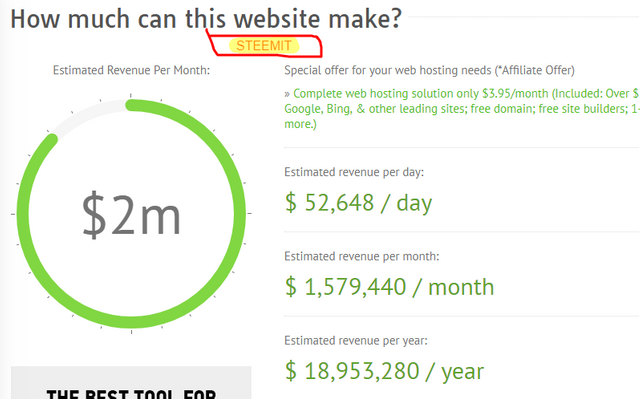Image resolution: width=640 pixels, height=399 pixels.
Task: Select the '$ 52,648 / day' value
Action: pyautogui.click(x=358, y=203)
